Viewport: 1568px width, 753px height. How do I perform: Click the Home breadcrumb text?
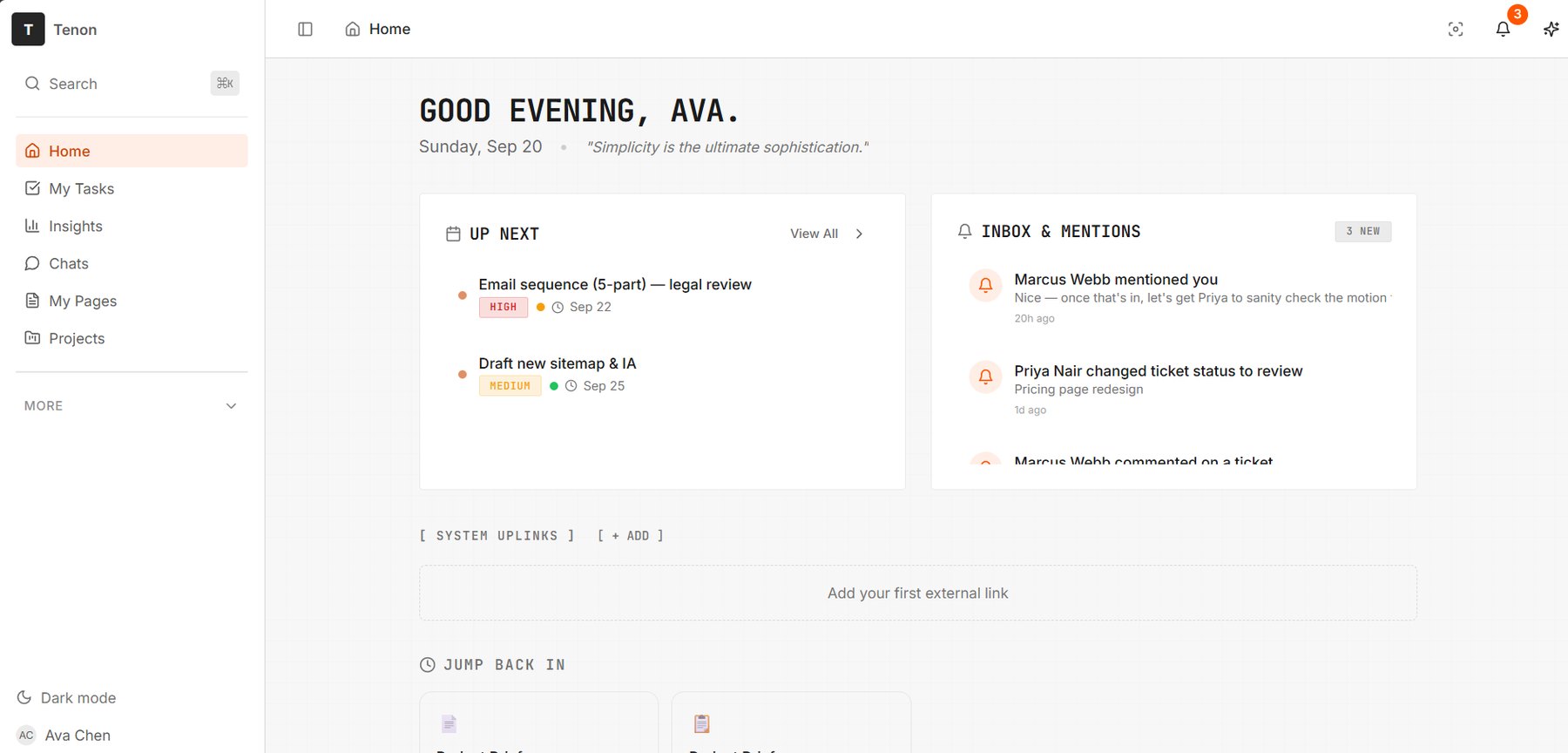[389, 29]
